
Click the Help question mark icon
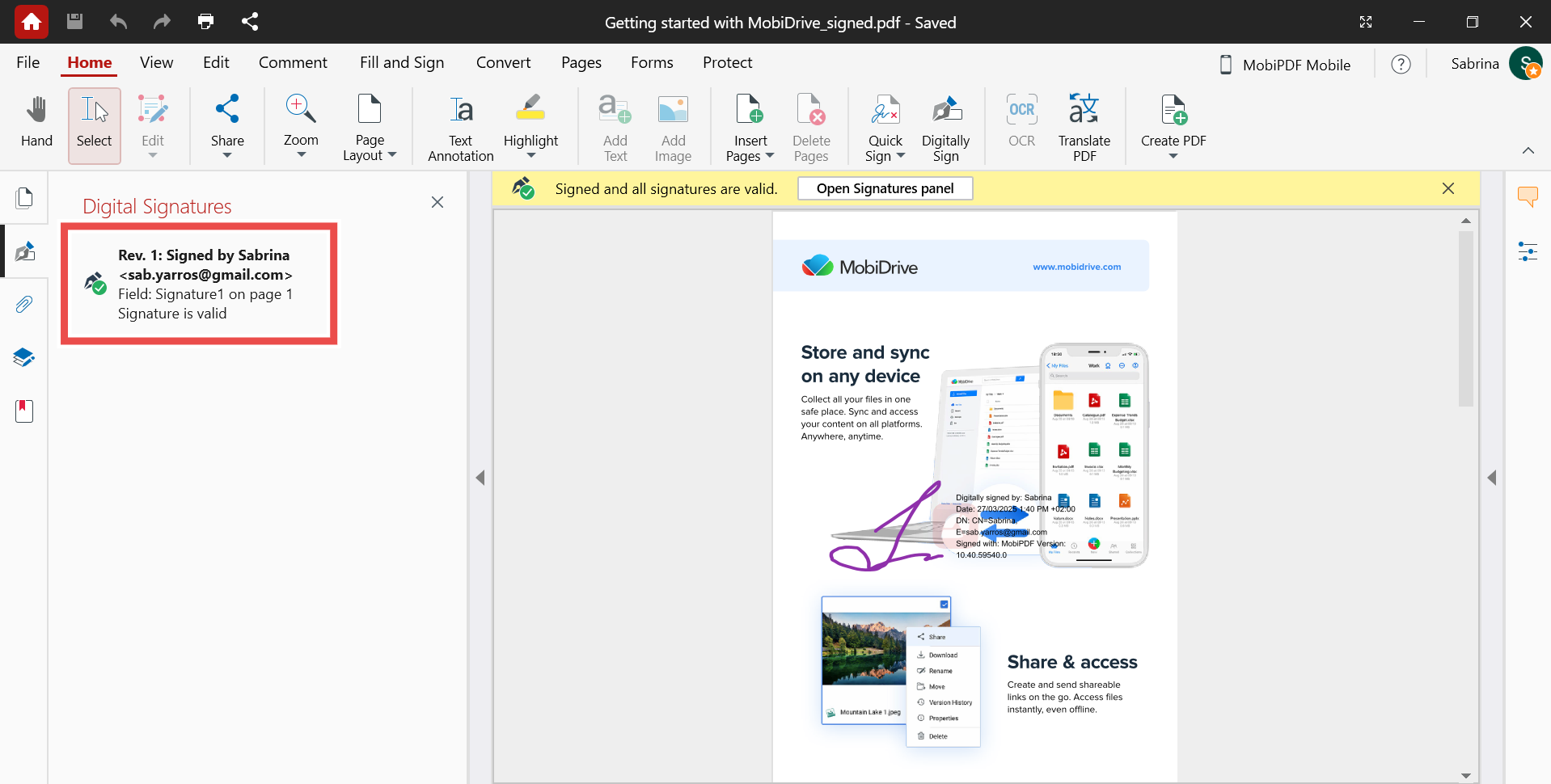click(1401, 64)
